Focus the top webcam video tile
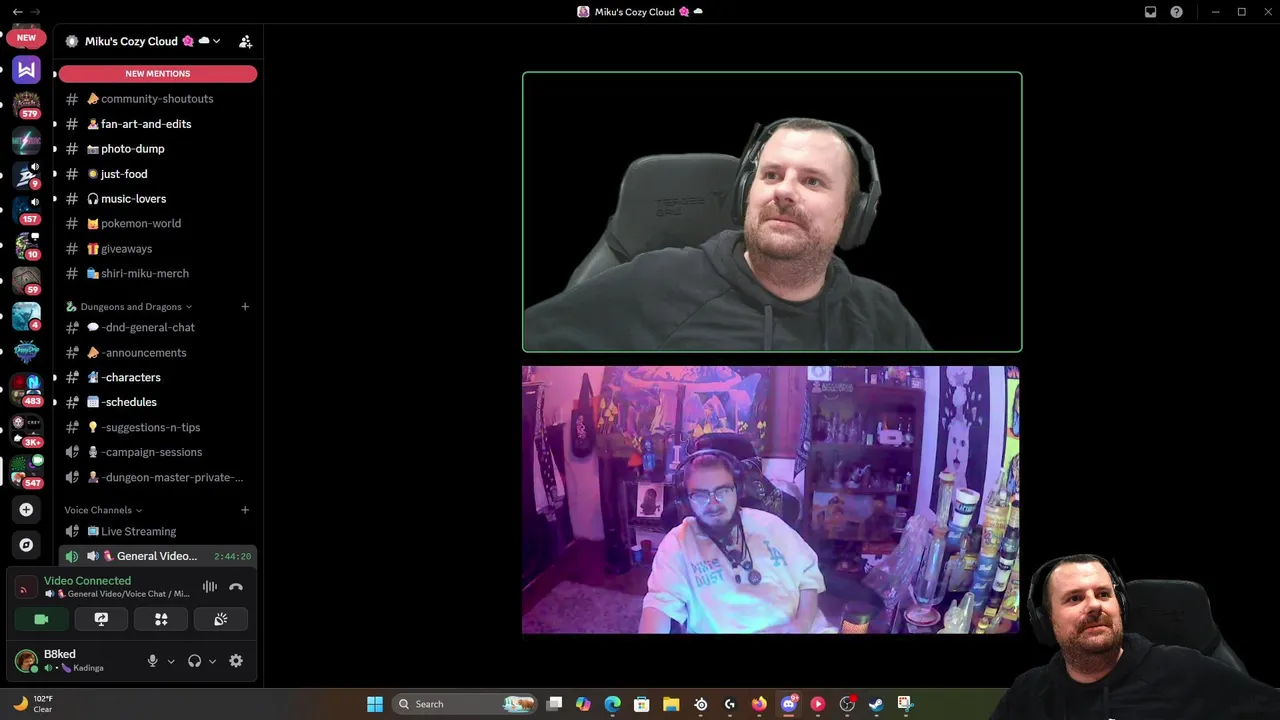The height and width of the screenshot is (720, 1280). [772, 212]
